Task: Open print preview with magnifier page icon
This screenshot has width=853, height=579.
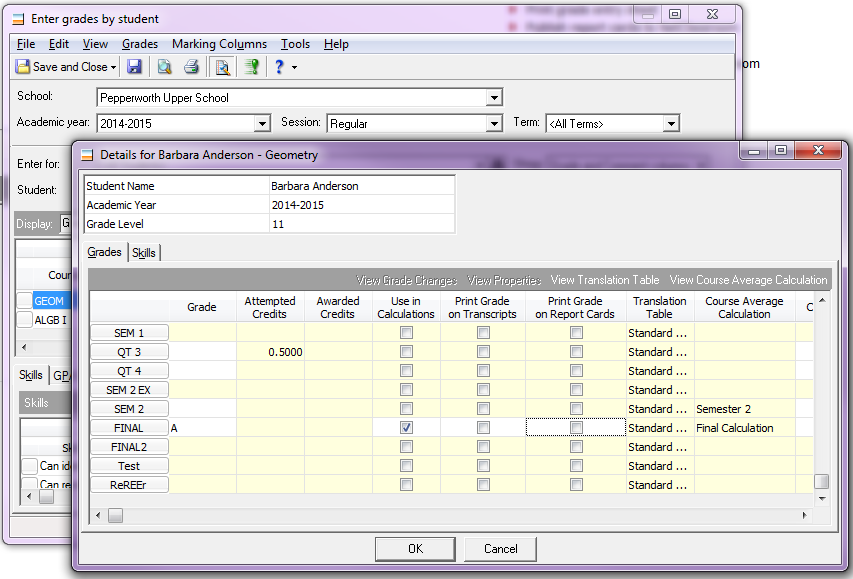Action: coord(164,66)
